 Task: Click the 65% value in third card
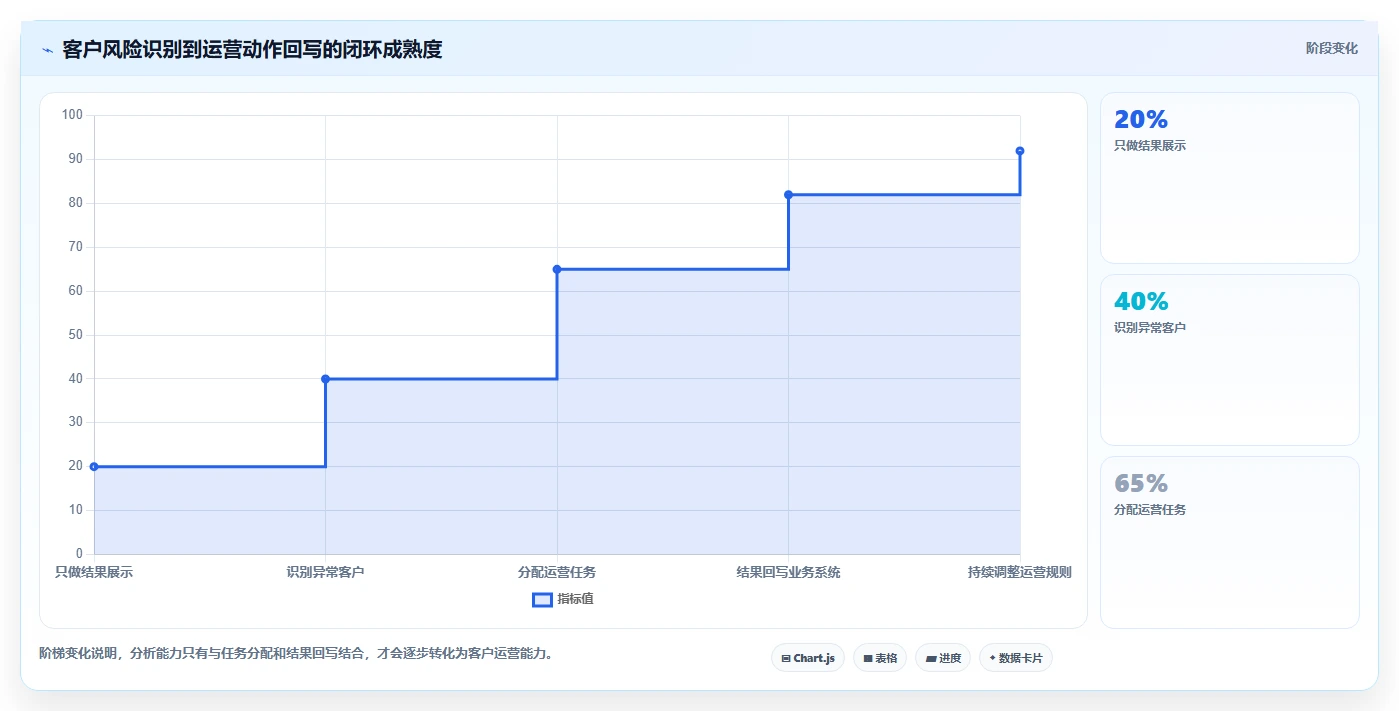point(1141,484)
